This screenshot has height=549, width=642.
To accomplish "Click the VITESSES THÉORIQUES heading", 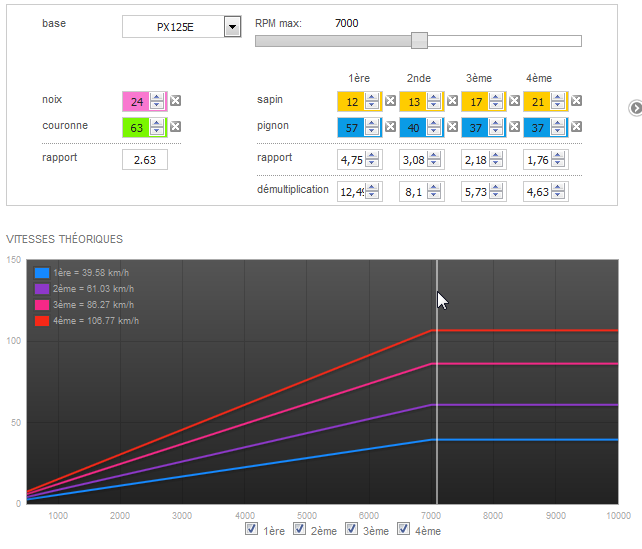I will pos(65,239).
